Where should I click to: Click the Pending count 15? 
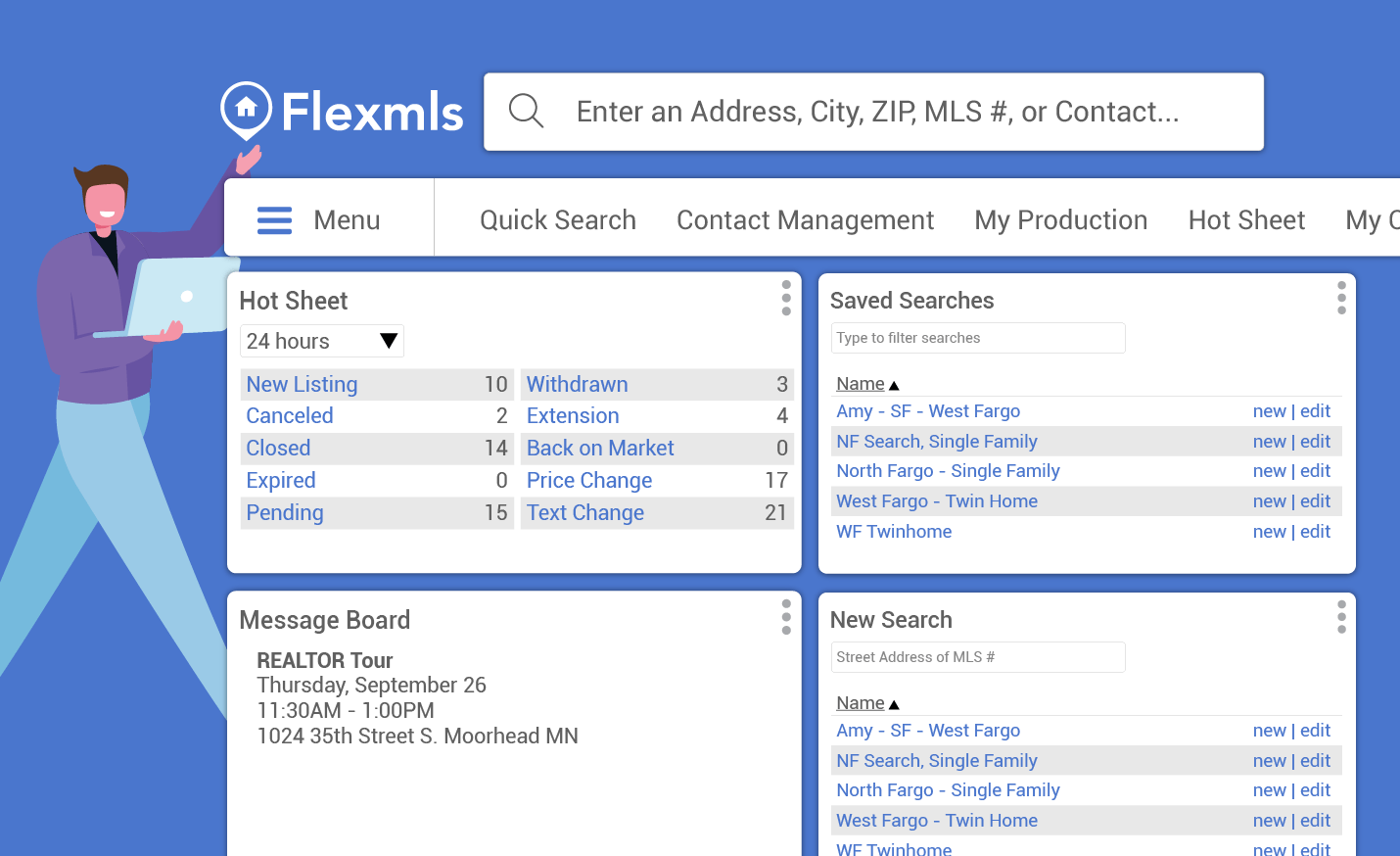(496, 512)
